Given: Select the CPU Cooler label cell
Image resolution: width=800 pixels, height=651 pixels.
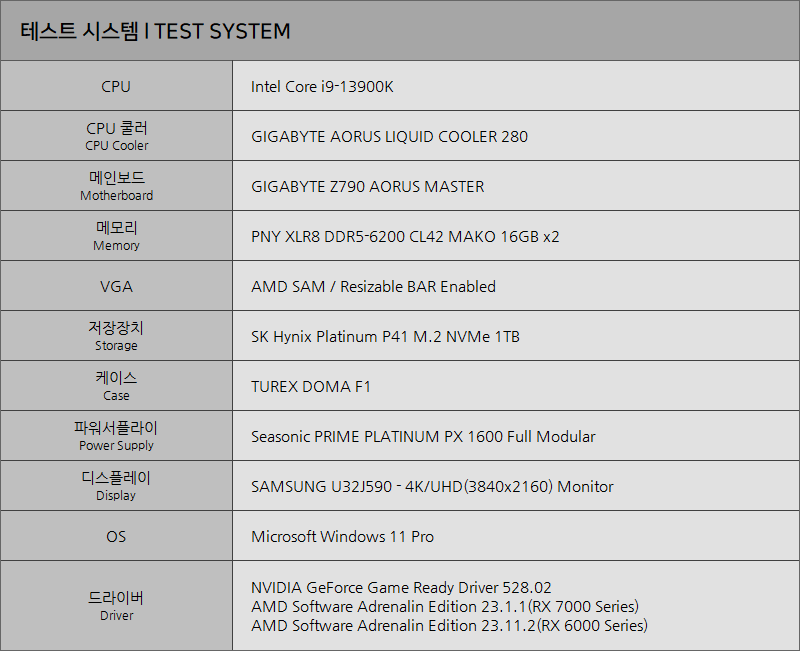Looking at the screenshot, I should coord(116,136).
